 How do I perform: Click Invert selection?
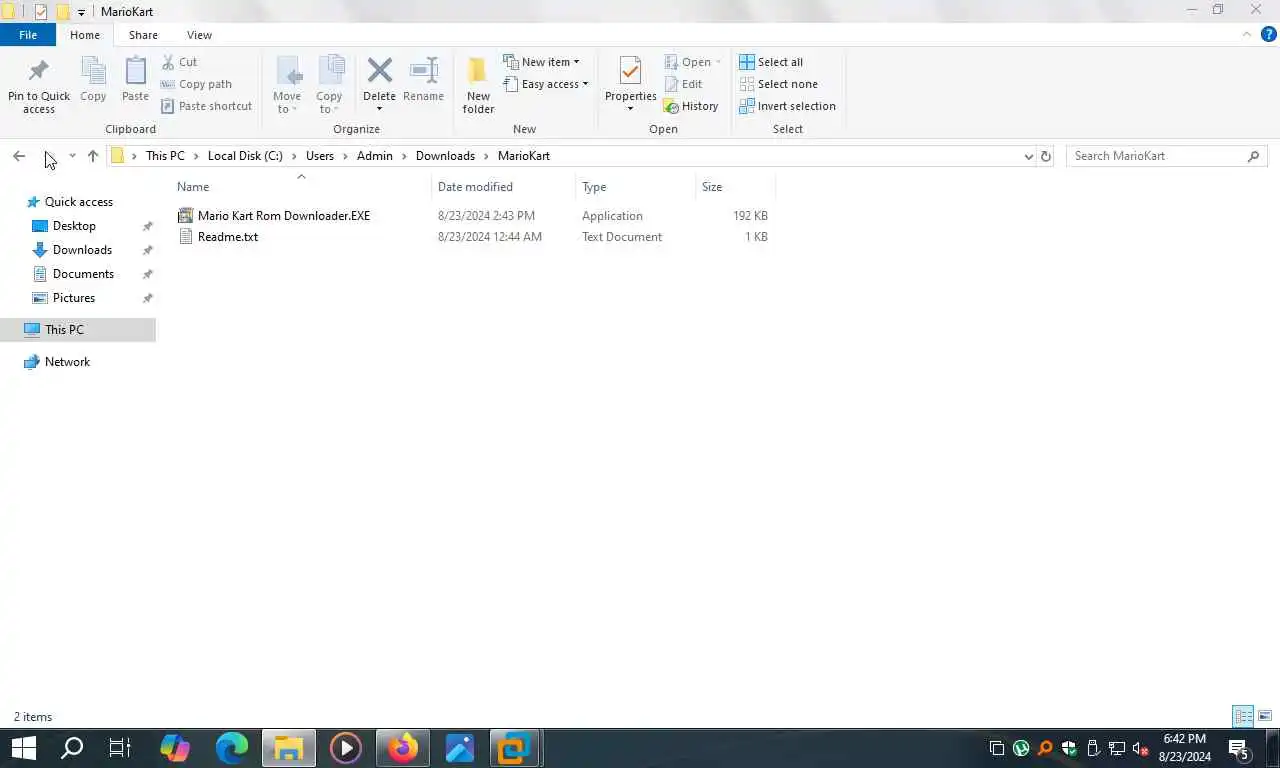click(786, 106)
